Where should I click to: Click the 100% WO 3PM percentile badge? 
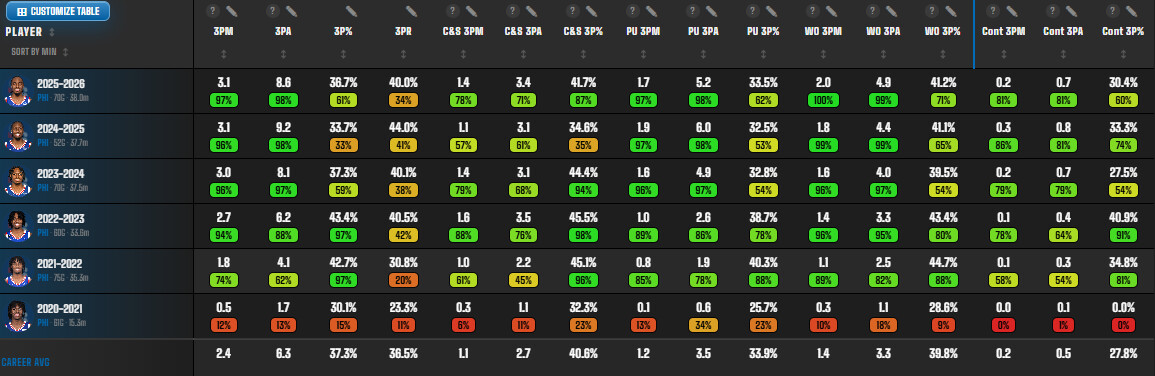(x=823, y=100)
